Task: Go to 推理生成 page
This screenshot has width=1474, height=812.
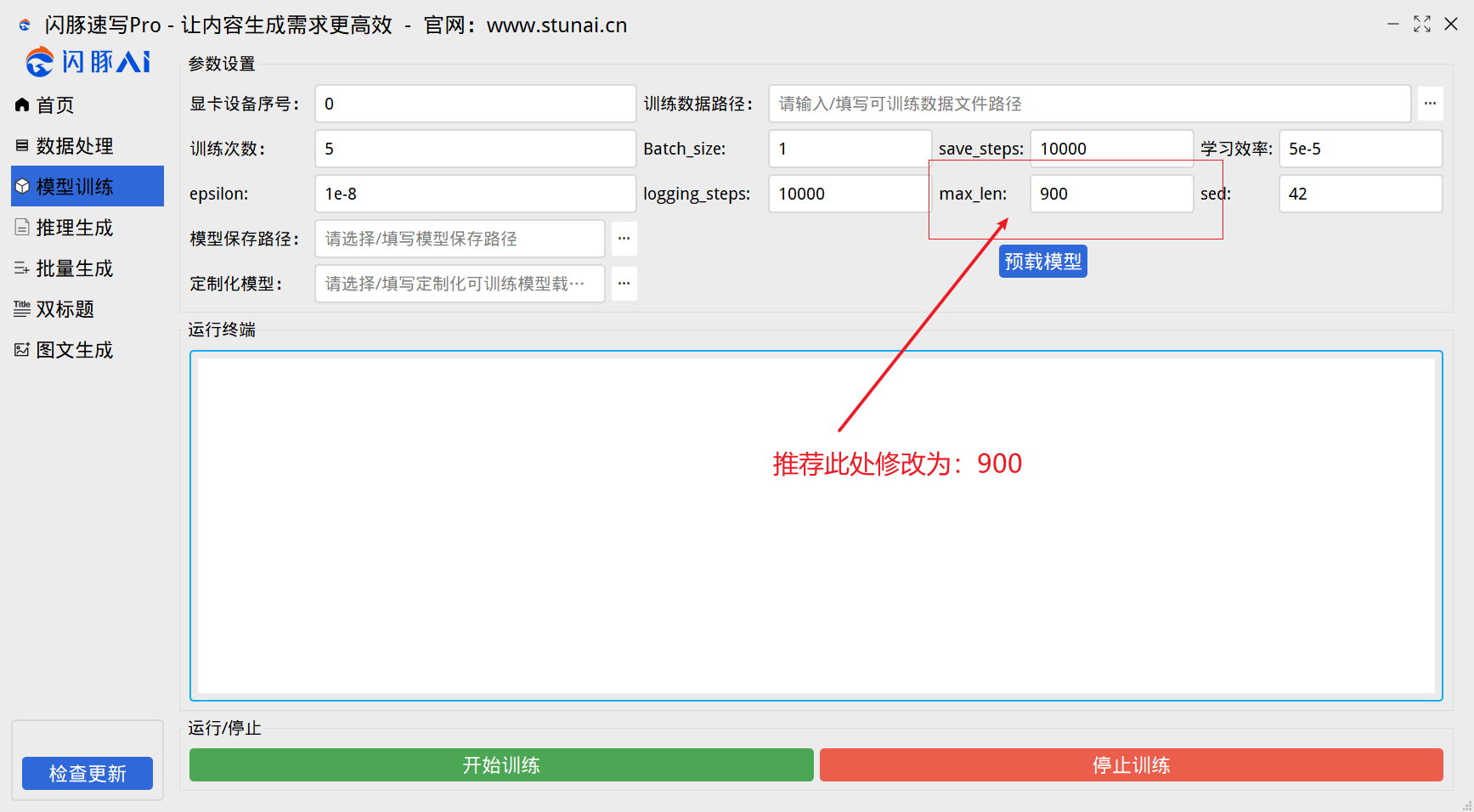Action: coord(88,227)
